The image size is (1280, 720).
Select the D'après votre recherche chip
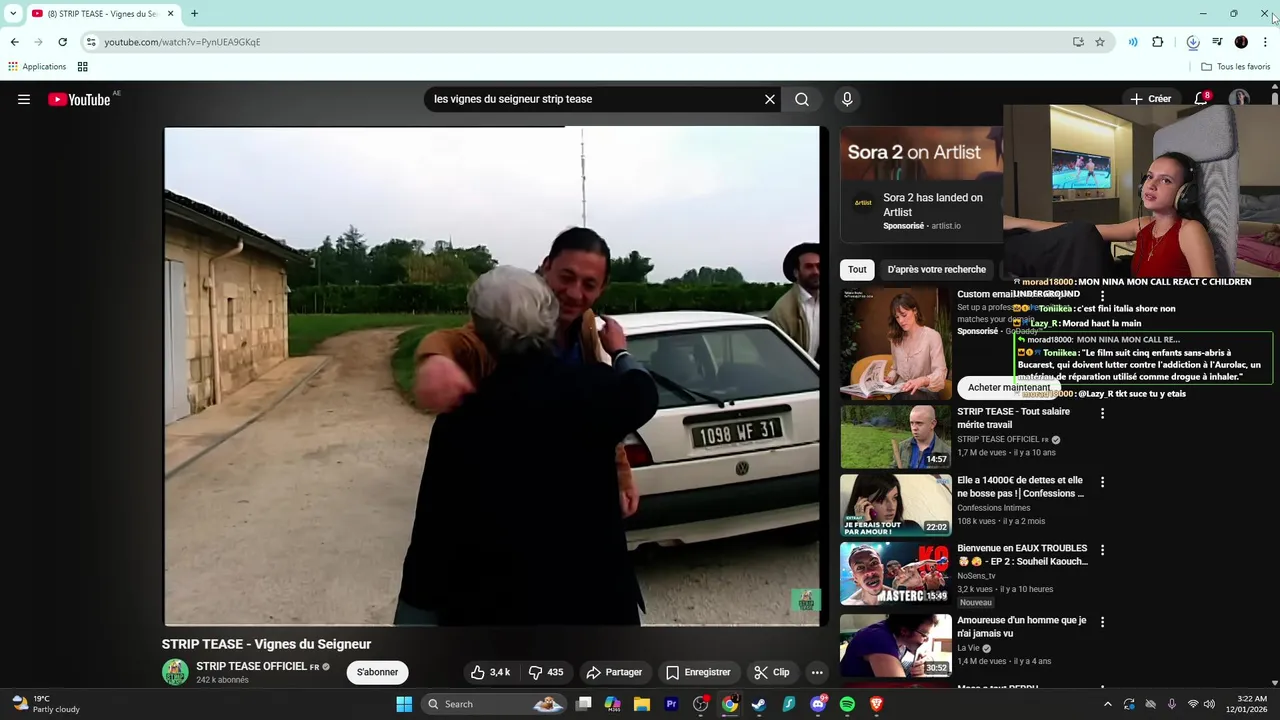(936, 269)
